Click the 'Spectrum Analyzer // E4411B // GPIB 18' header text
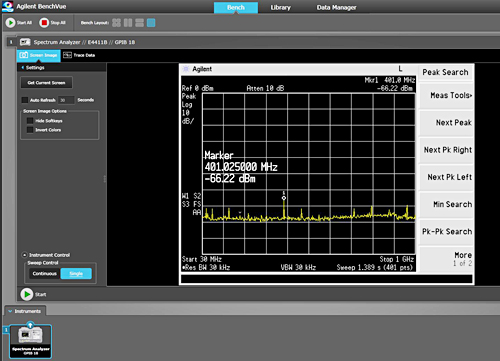 pyautogui.click(x=84, y=42)
